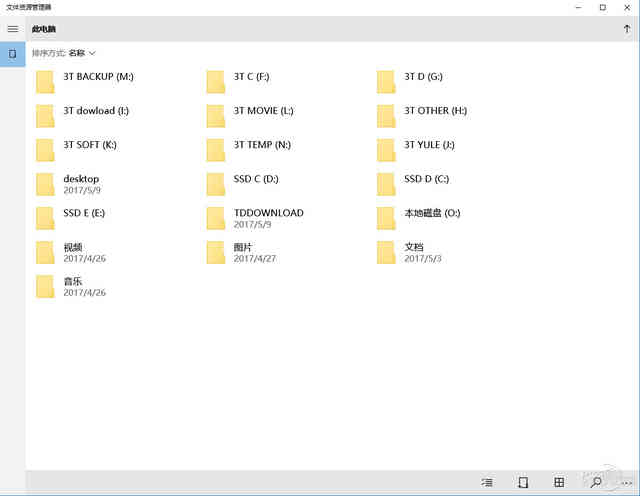640x496 pixels.
Task: Open the 音乐 folder icon
Action: [45, 287]
